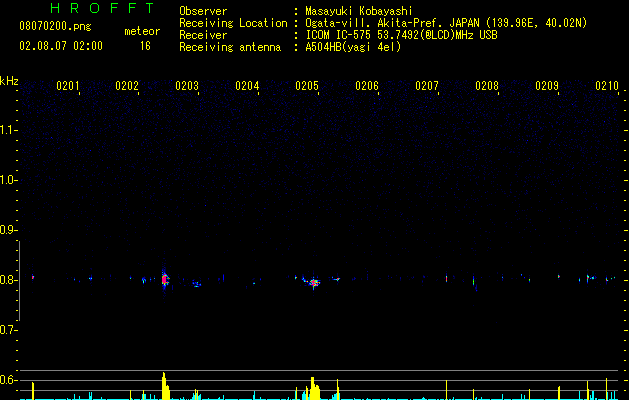Click the 0204 time marker
Image resolution: width=629 pixels, height=400 pixels.
tap(247, 86)
